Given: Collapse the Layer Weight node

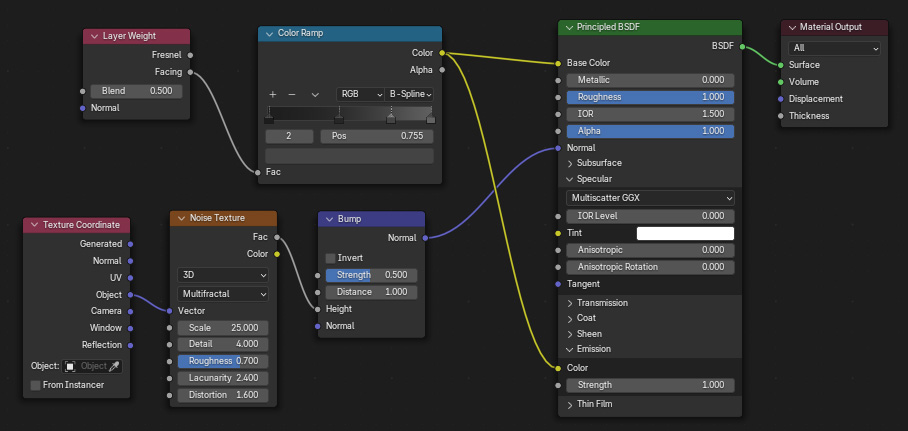Looking at the screenshot, I should pos(94,36).
